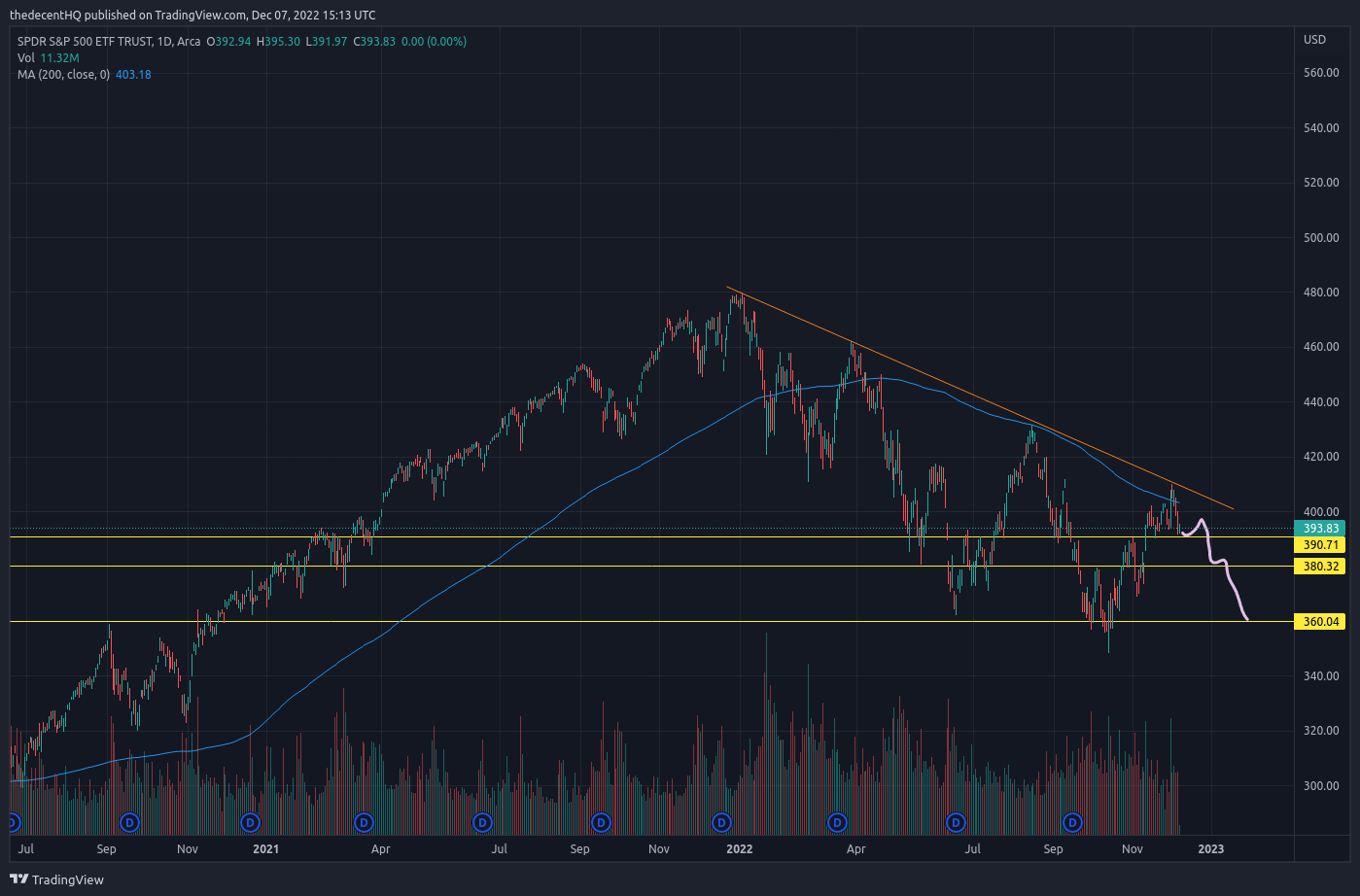Click the 460.00 price axis label
This screenshot has height=896, width=1360.
click(1321, 347)
